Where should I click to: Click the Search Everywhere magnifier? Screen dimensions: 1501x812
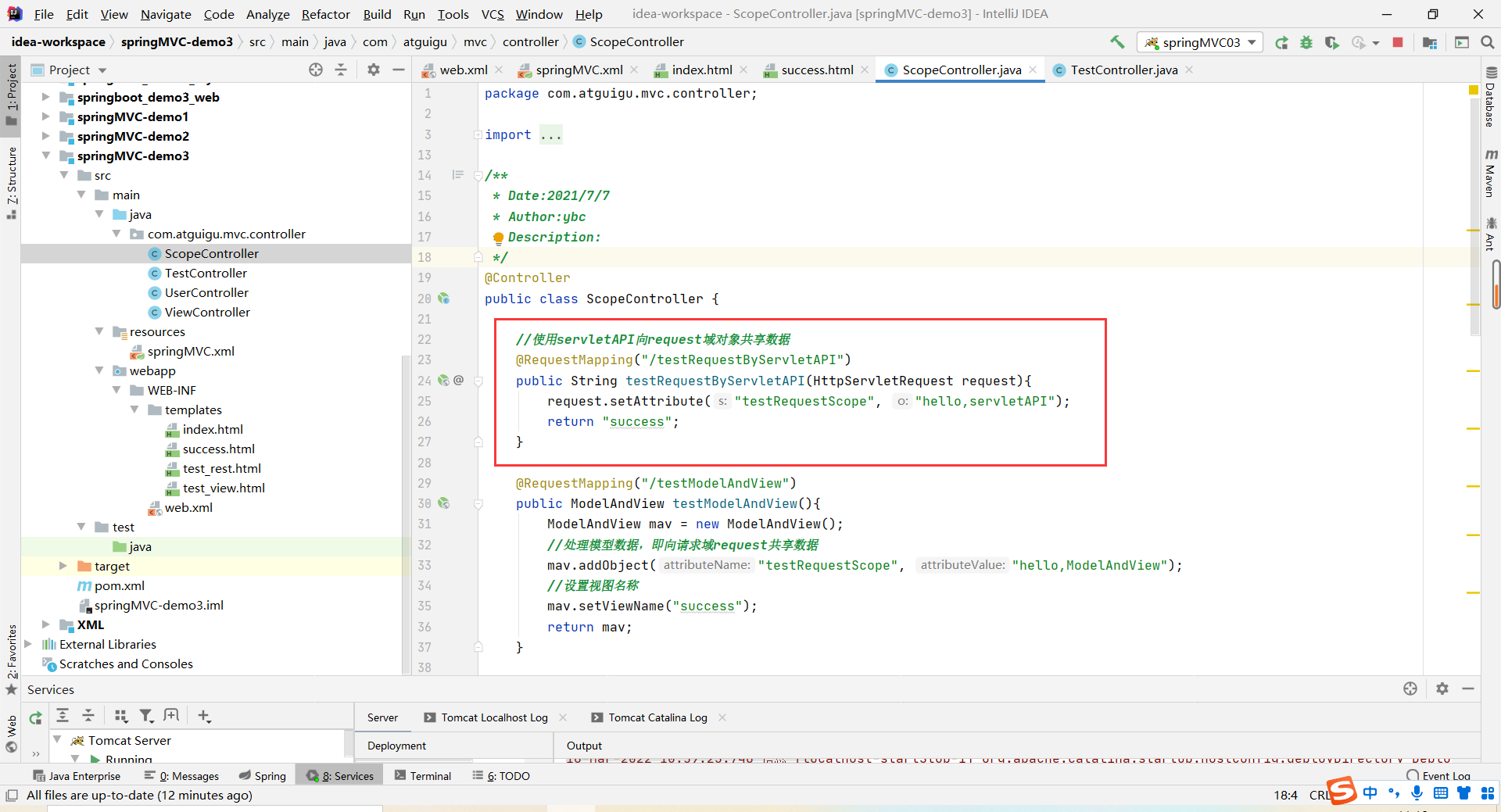point(1488,42)
